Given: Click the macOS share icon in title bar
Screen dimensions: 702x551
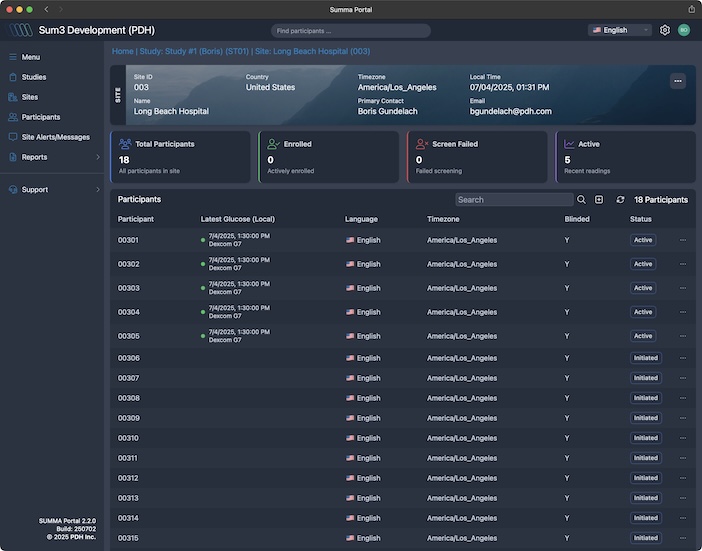Looking at the screenshot, I should (x=692, y=9).
